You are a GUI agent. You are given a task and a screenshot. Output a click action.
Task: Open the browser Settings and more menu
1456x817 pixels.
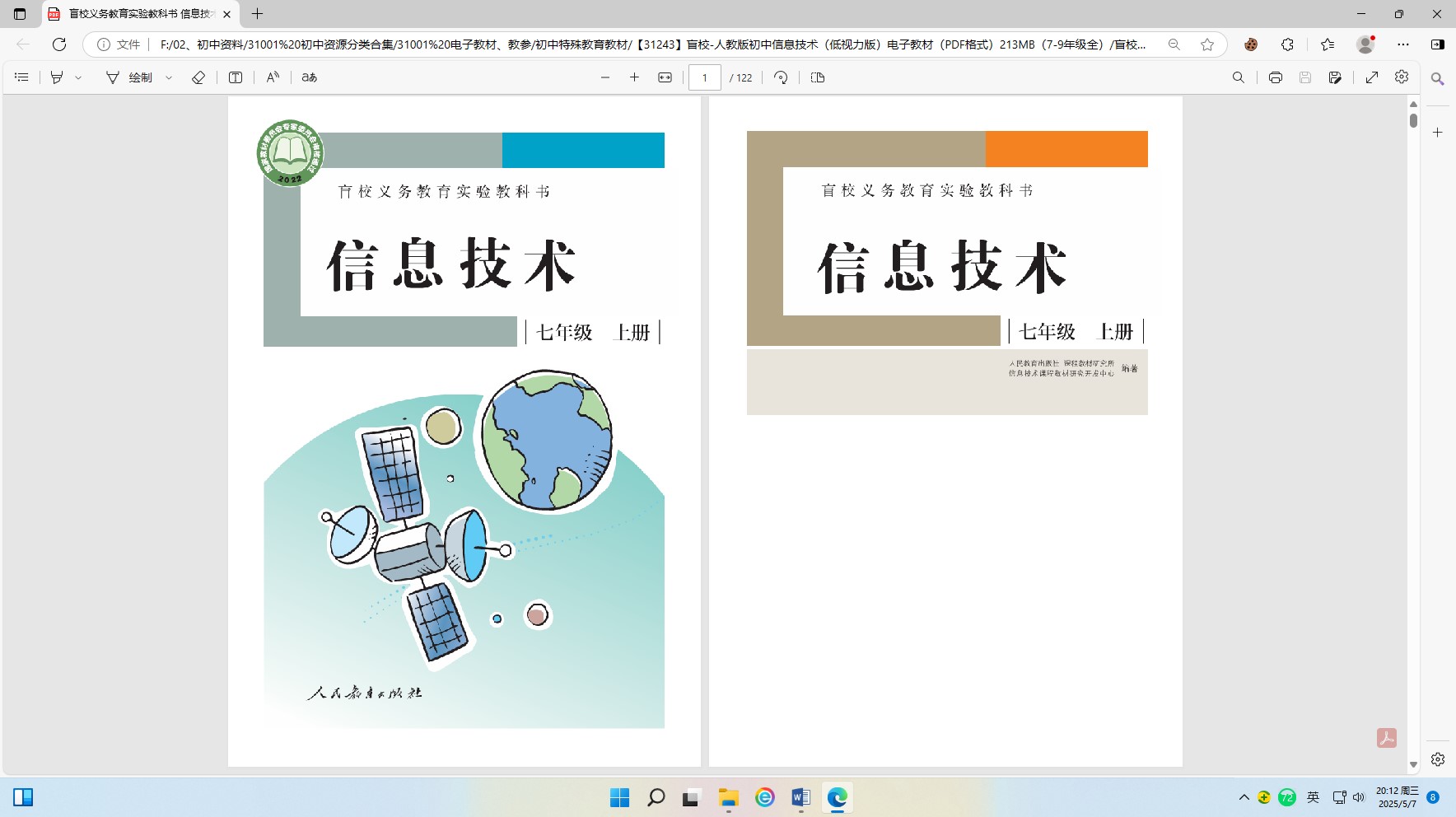(1403, 44)
